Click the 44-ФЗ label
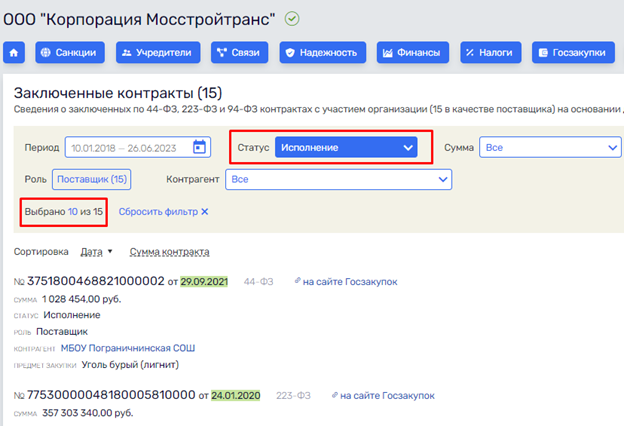 pyautogui.click(x=259, y=282)
